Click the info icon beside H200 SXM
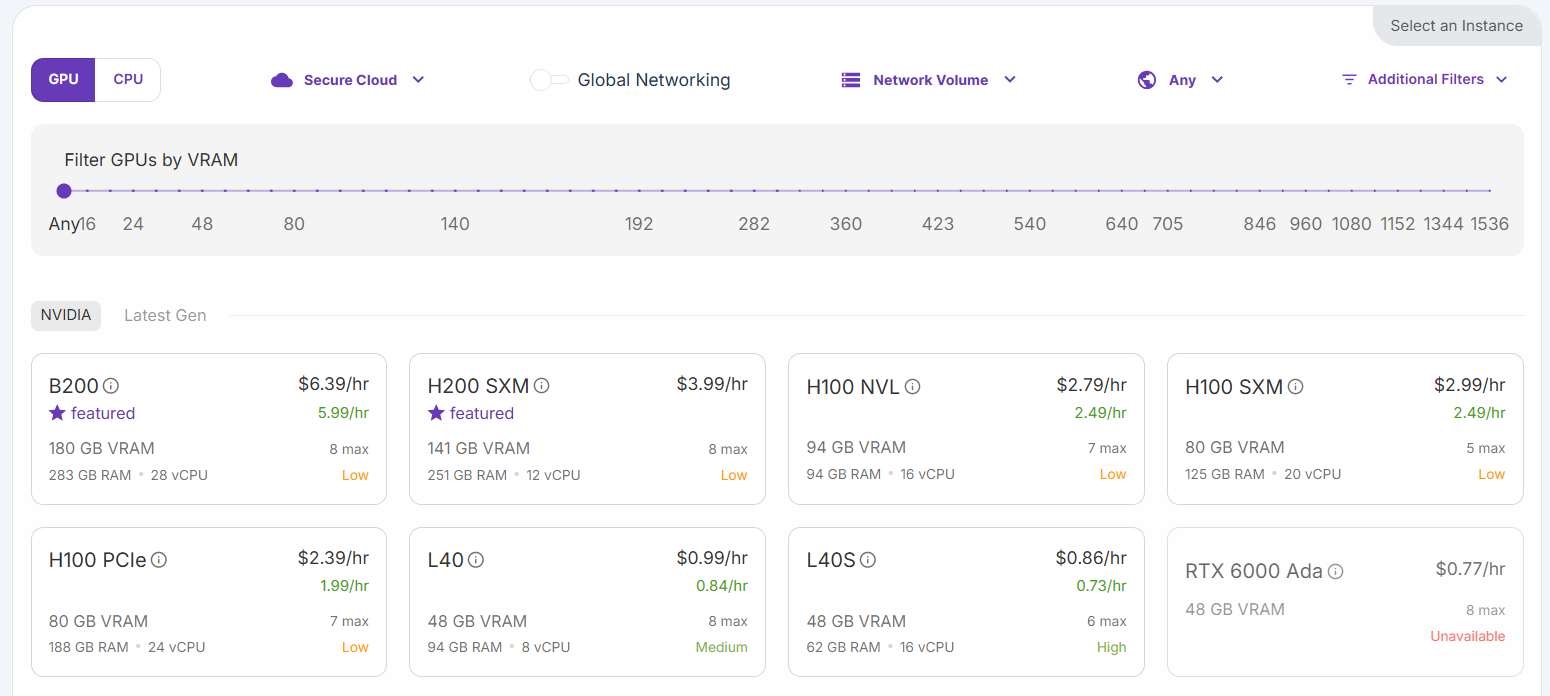Screen dimensions: 1550x696 click(x=541, y=386)
